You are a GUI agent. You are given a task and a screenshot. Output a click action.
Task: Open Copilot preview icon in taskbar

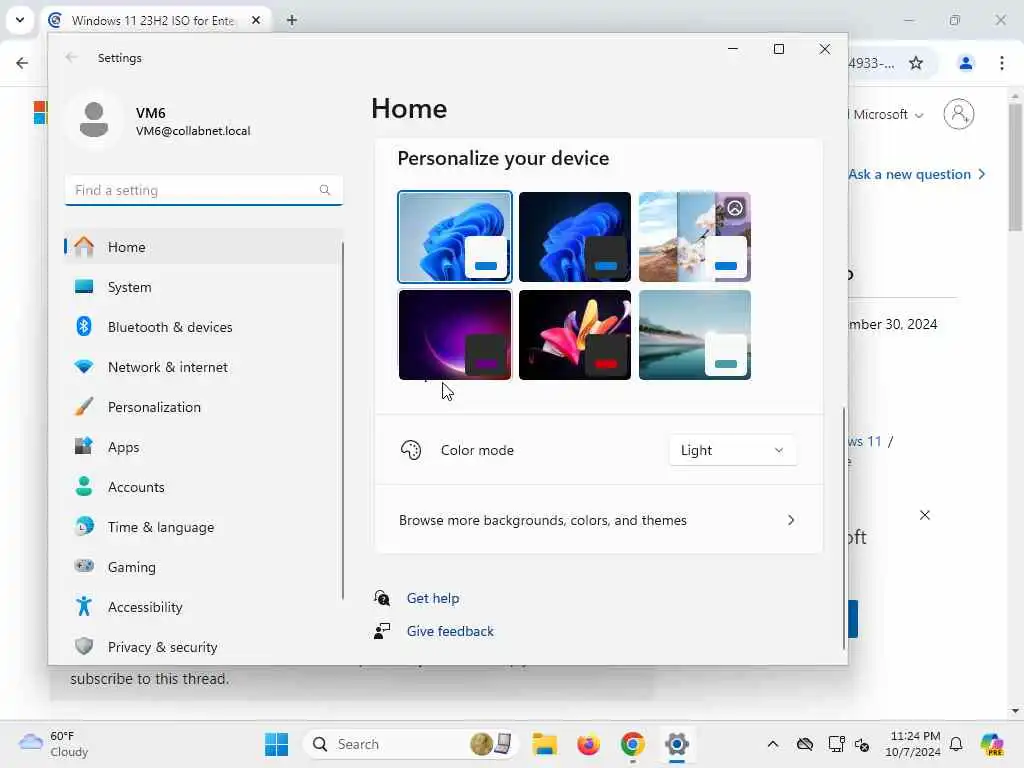coord(992,744)
